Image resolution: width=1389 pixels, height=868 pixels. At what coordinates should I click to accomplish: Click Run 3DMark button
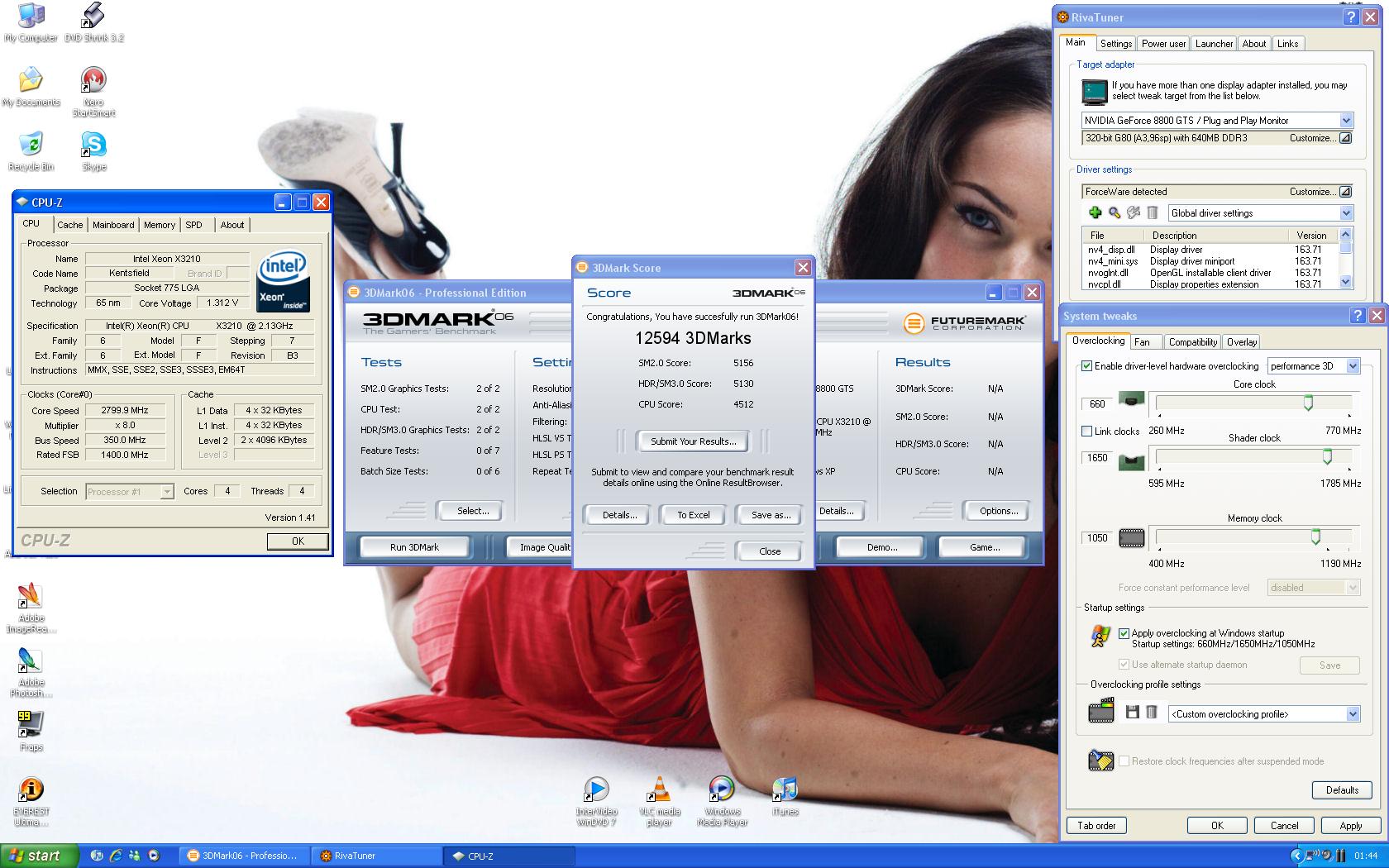click(414, 547)
